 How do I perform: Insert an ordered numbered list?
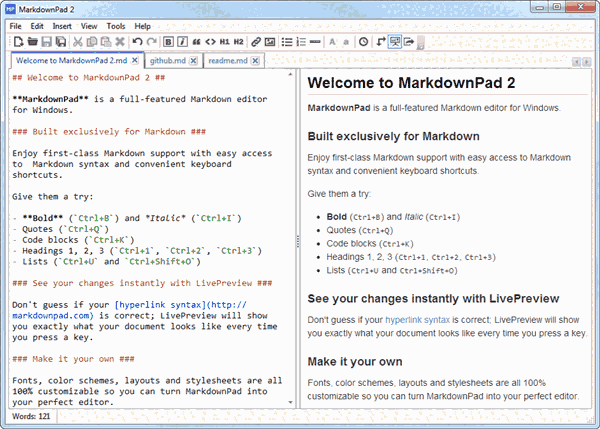click(x=301, y=41)
